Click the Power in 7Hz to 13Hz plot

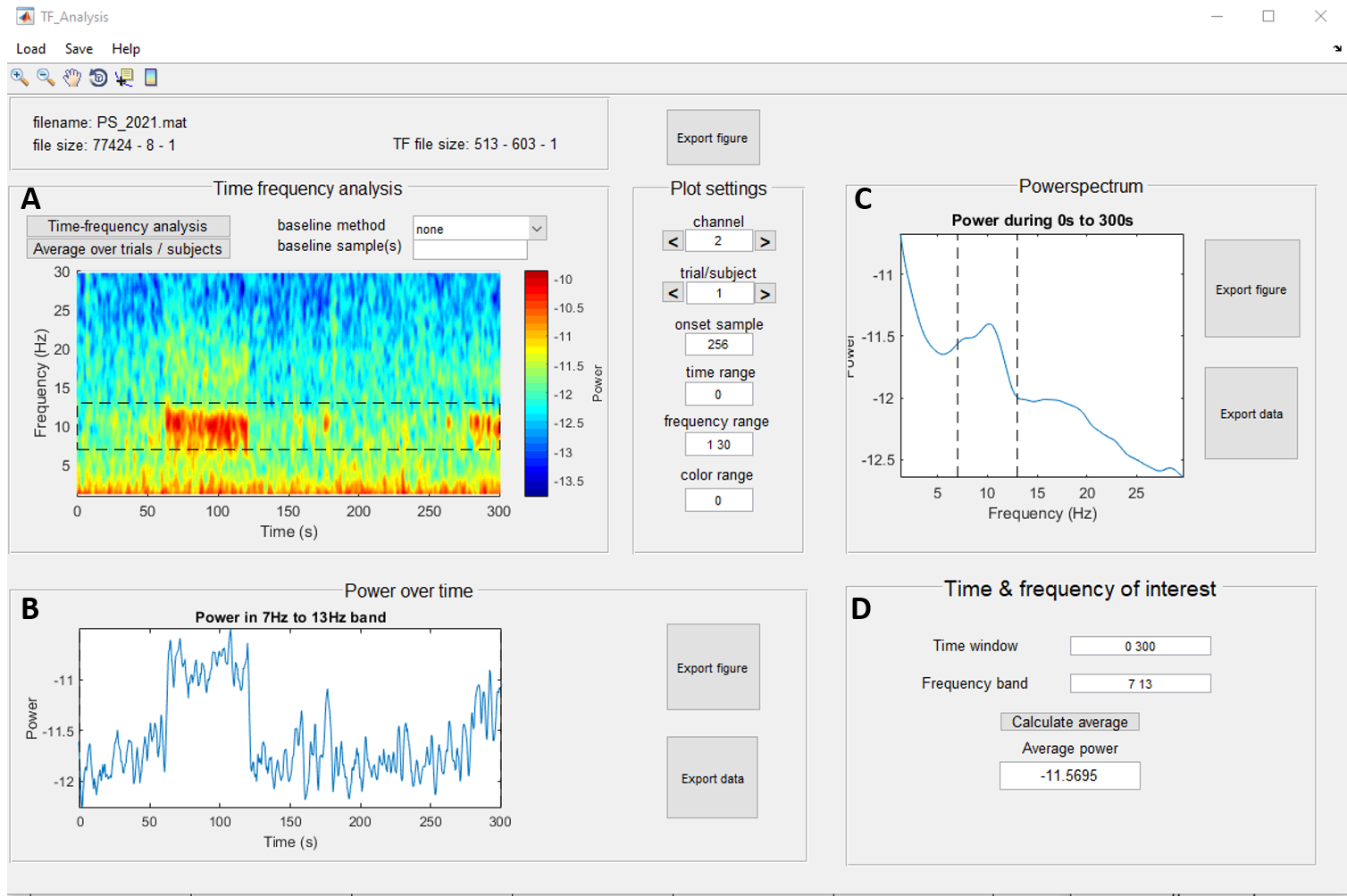[x=290, y=718]
